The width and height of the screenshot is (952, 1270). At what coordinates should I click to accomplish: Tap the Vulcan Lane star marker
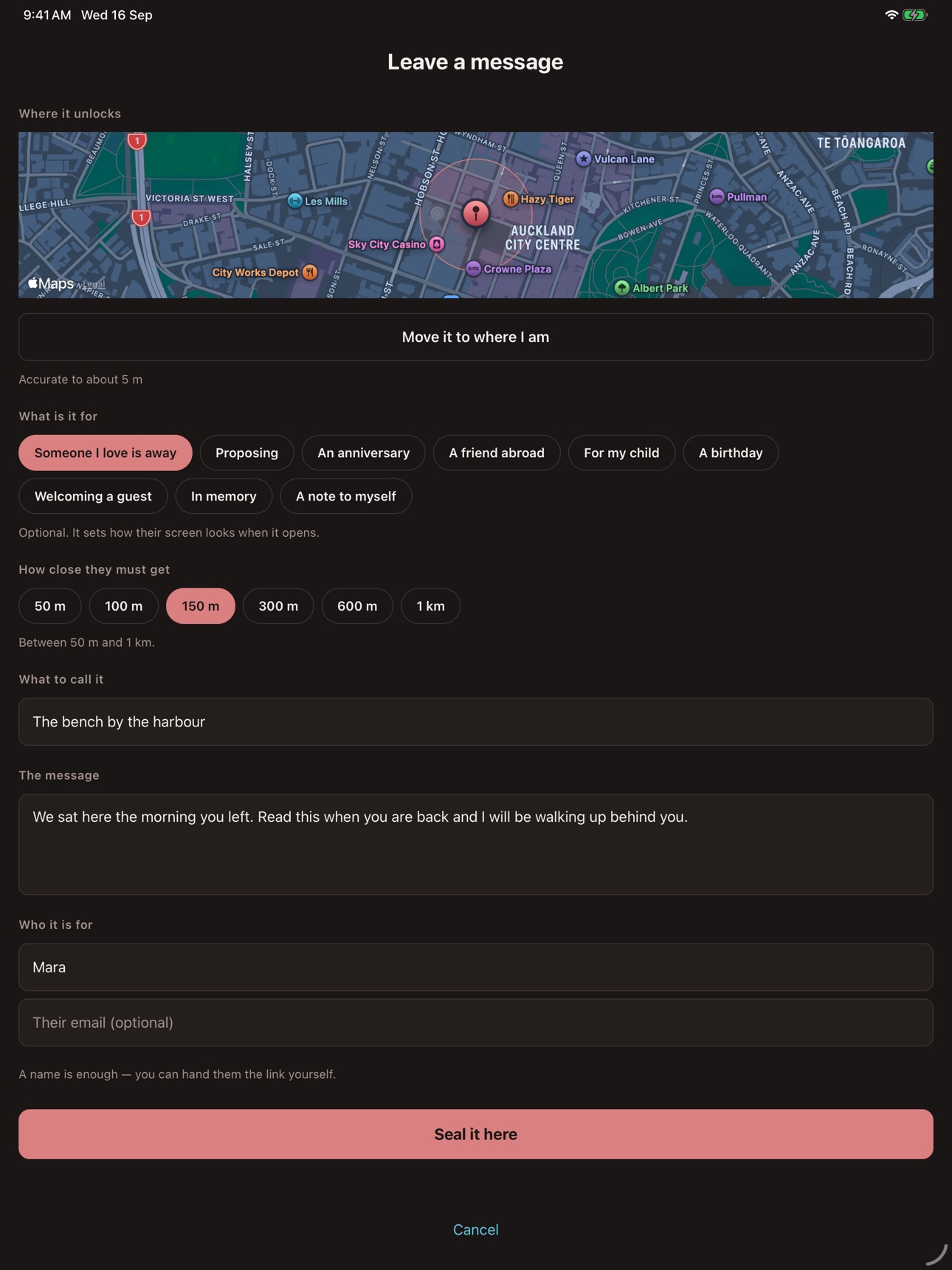tap(584, 159)
